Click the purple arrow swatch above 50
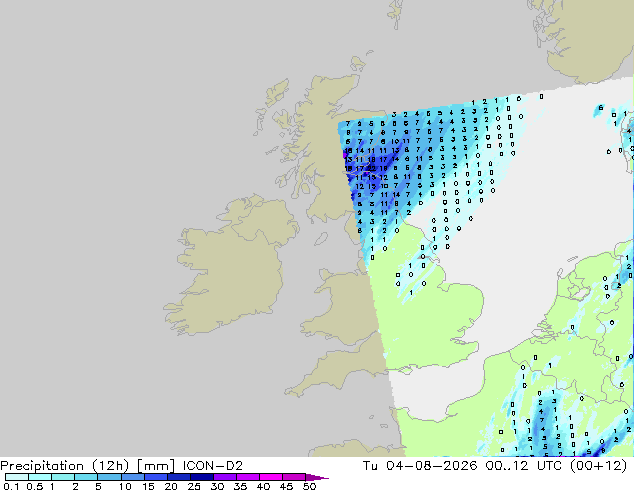This screenshot has height=490, width=634. (317, 477)
